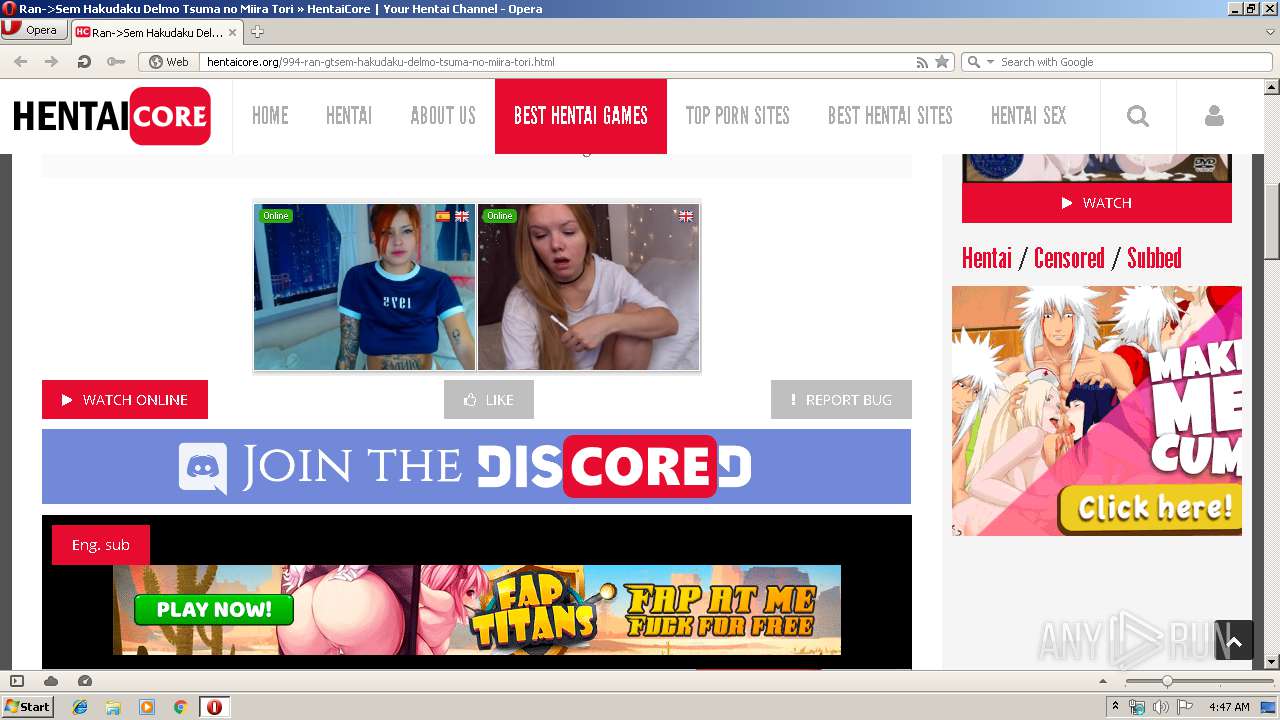Close the current browser tab
Image resolution: width=1280 pixels, height=720 pixels.
pyautogui.click(x=233, y=32)
